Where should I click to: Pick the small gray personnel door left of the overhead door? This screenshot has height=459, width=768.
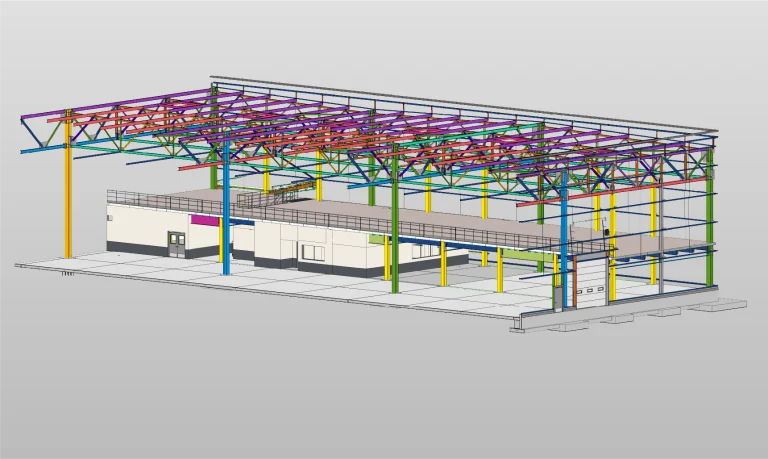[x=558, y=298]
